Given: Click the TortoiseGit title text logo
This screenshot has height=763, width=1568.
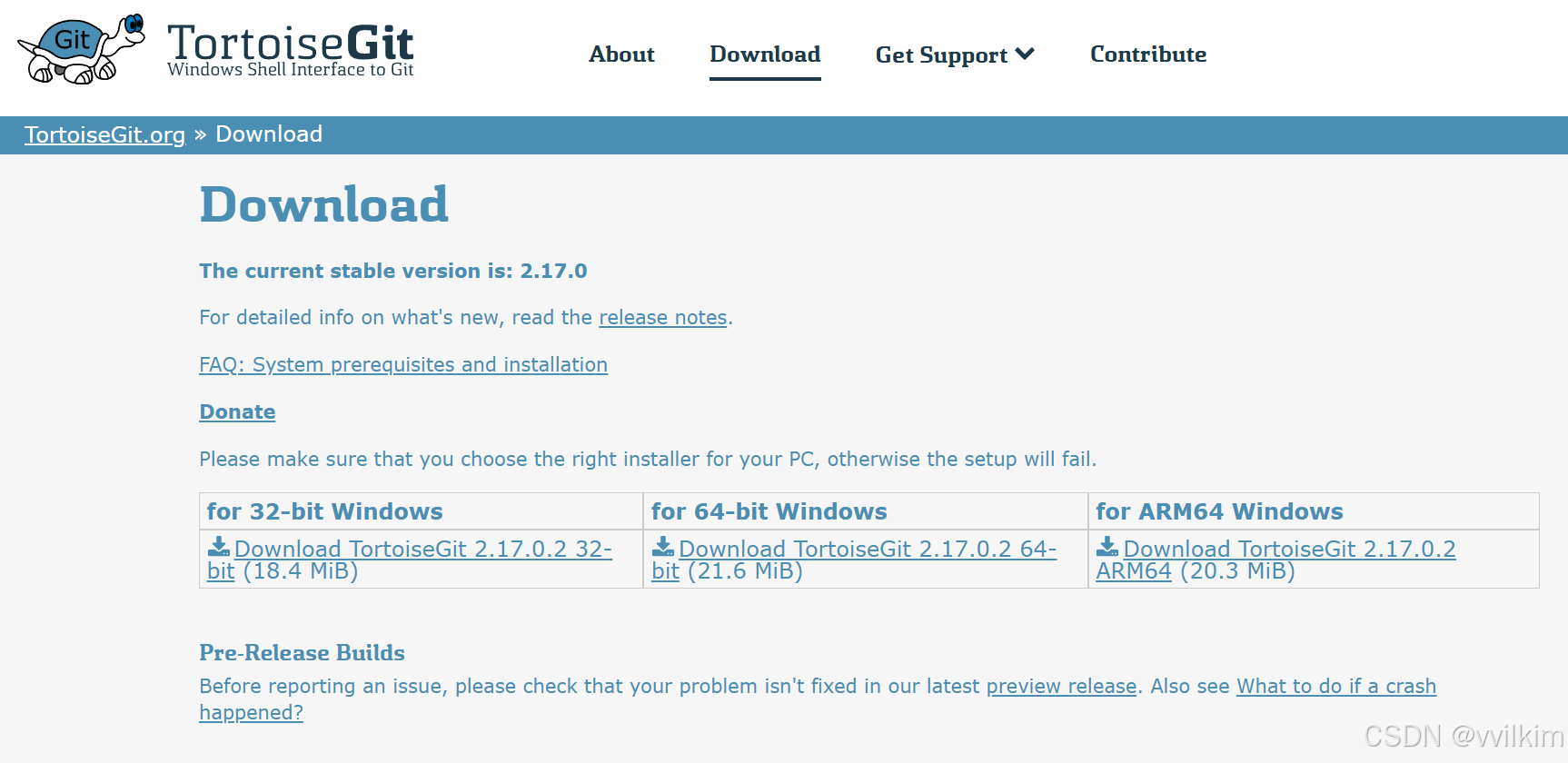Looking at the screenshot, I should point(291,42).
